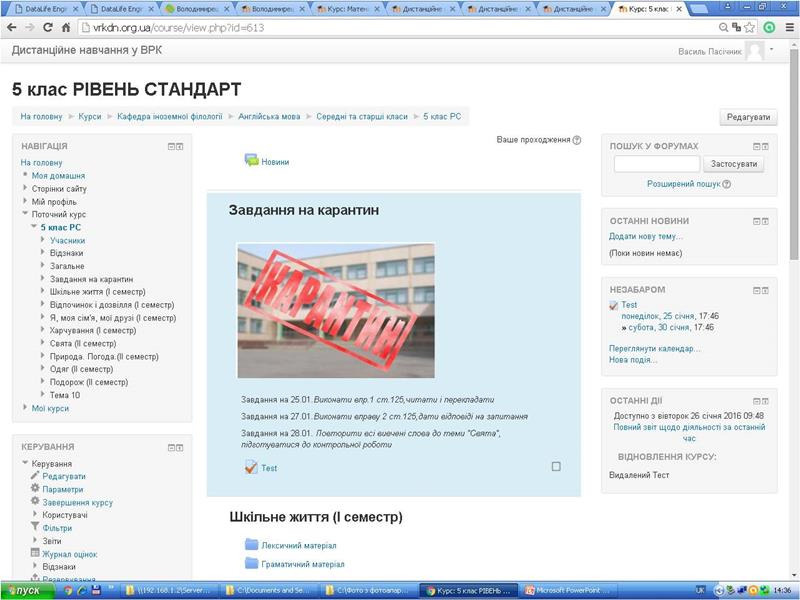800x600 pixels.
Task: Open the zoom magnifier icon in address bar
Action: (x=723, y=28)
